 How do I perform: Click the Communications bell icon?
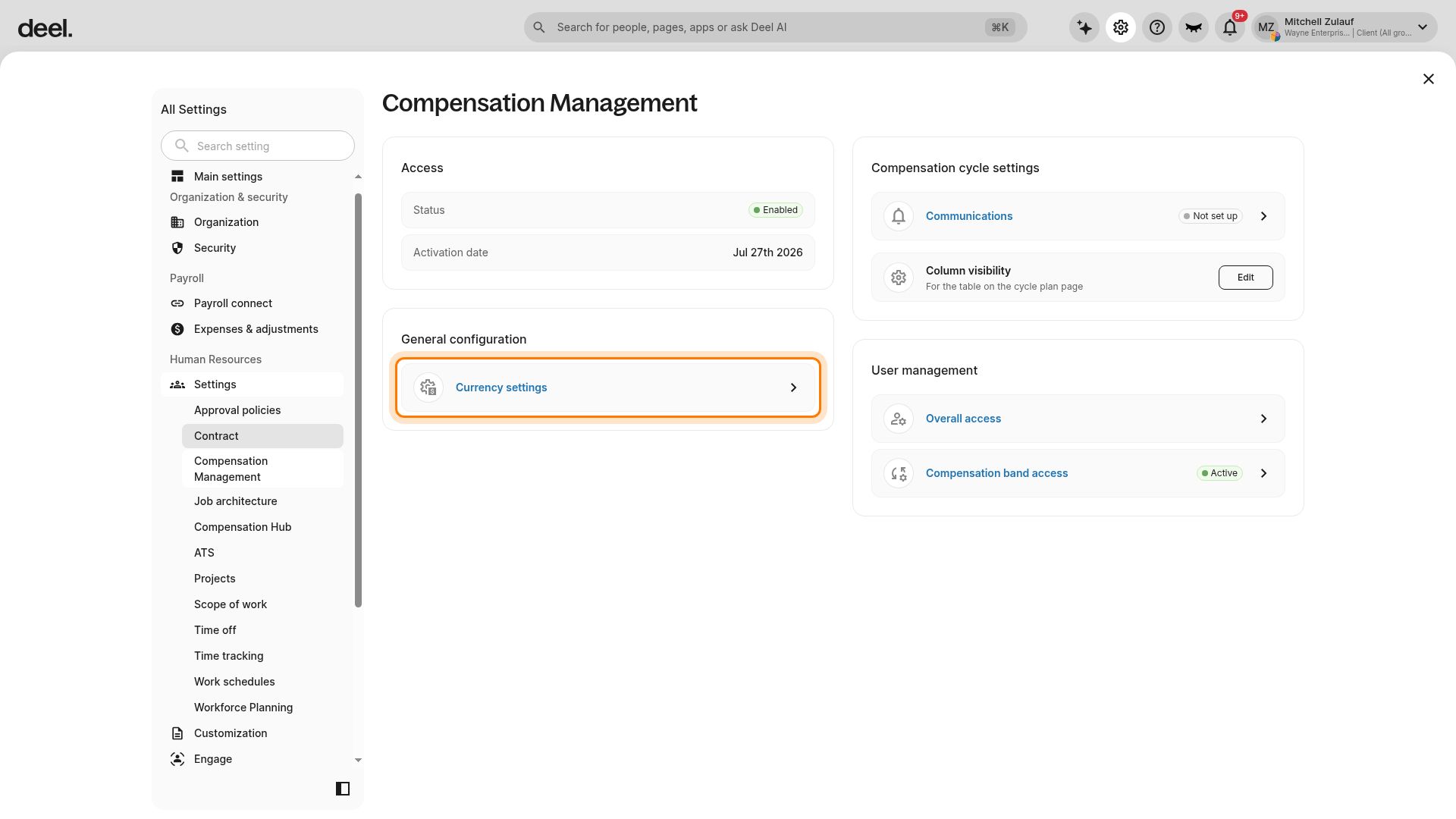pos(899,216)
